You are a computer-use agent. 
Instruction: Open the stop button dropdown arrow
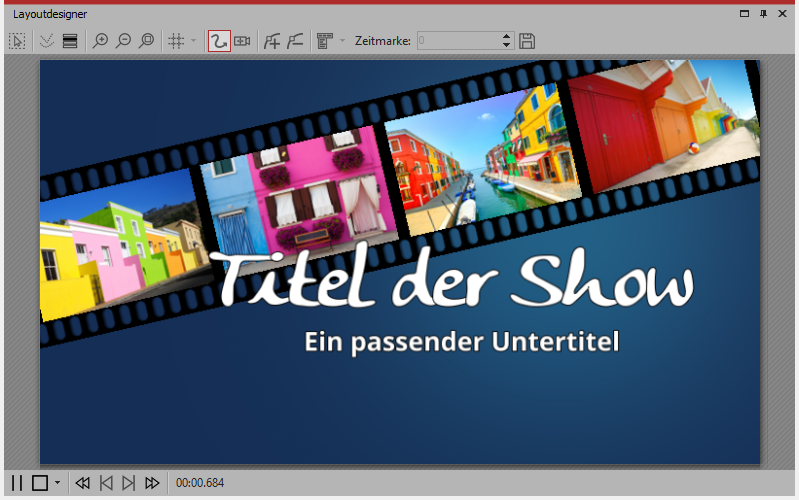coord(57,482)
